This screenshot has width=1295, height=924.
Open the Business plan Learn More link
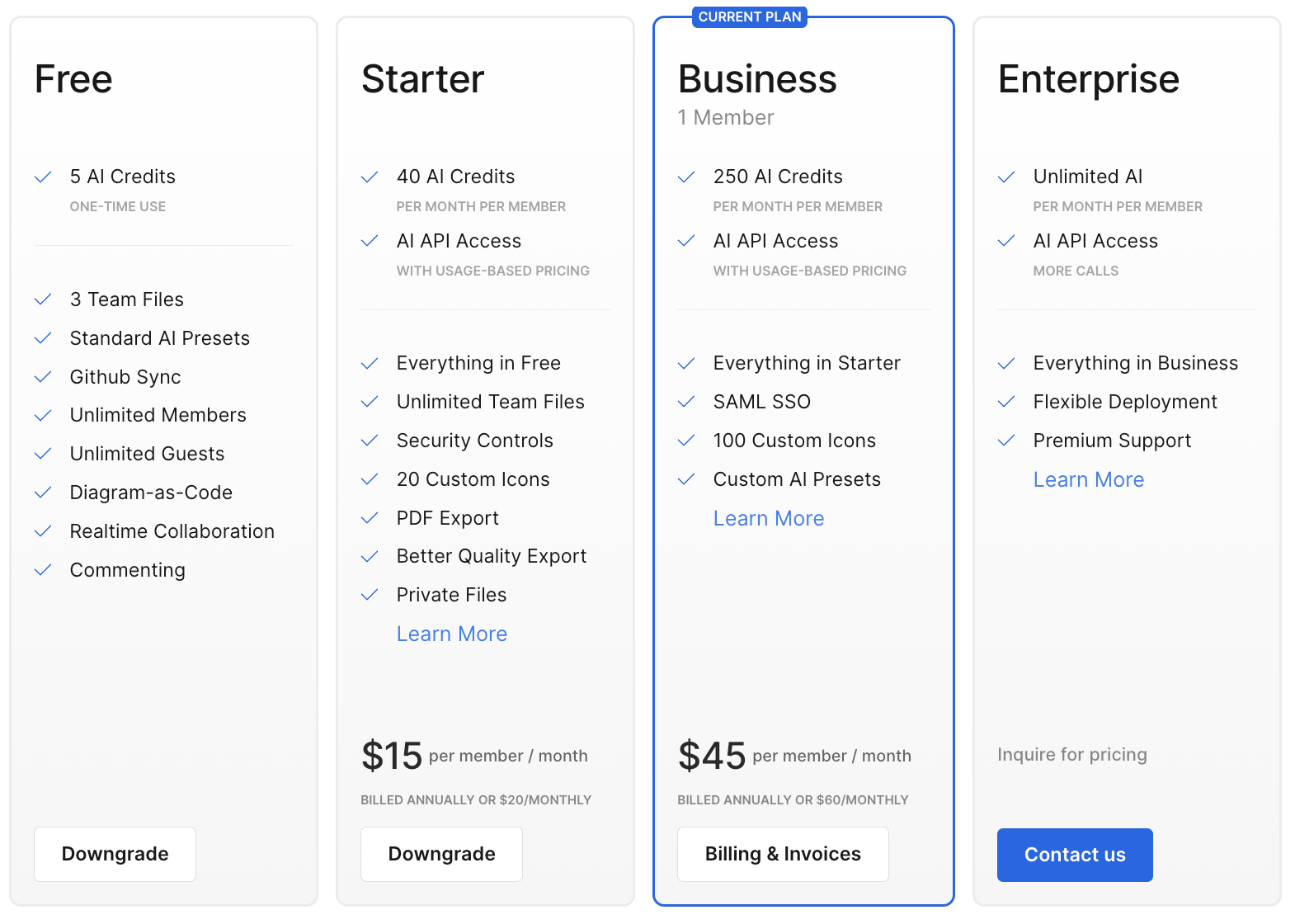coord(769,518)
